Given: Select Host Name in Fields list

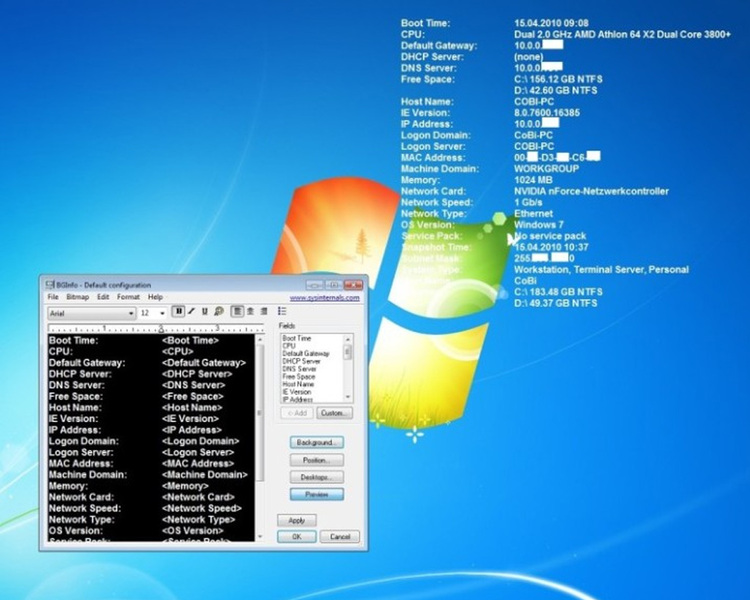Looking at the screenshot, I should 298,384.
